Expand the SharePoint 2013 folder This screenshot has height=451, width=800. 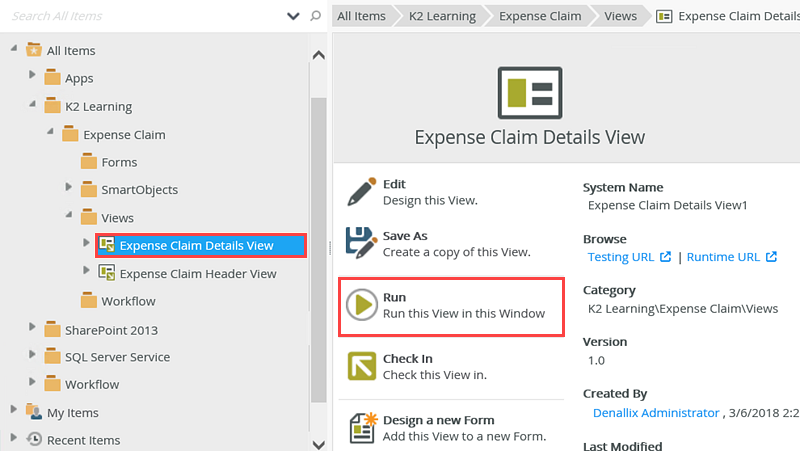[x=32, y=328]
